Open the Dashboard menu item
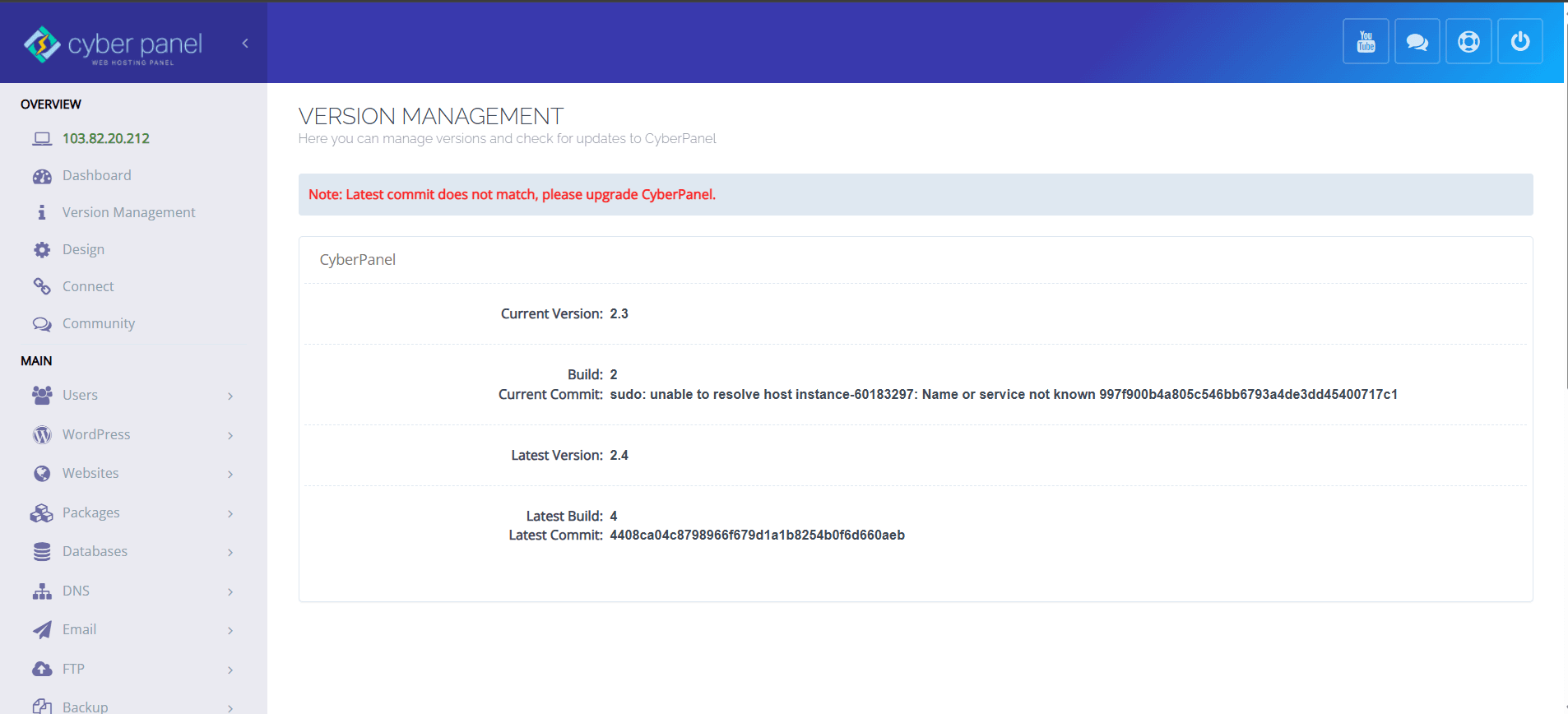Image resolution: width=1568 pixels, height=714 pixels. [96, 175]
